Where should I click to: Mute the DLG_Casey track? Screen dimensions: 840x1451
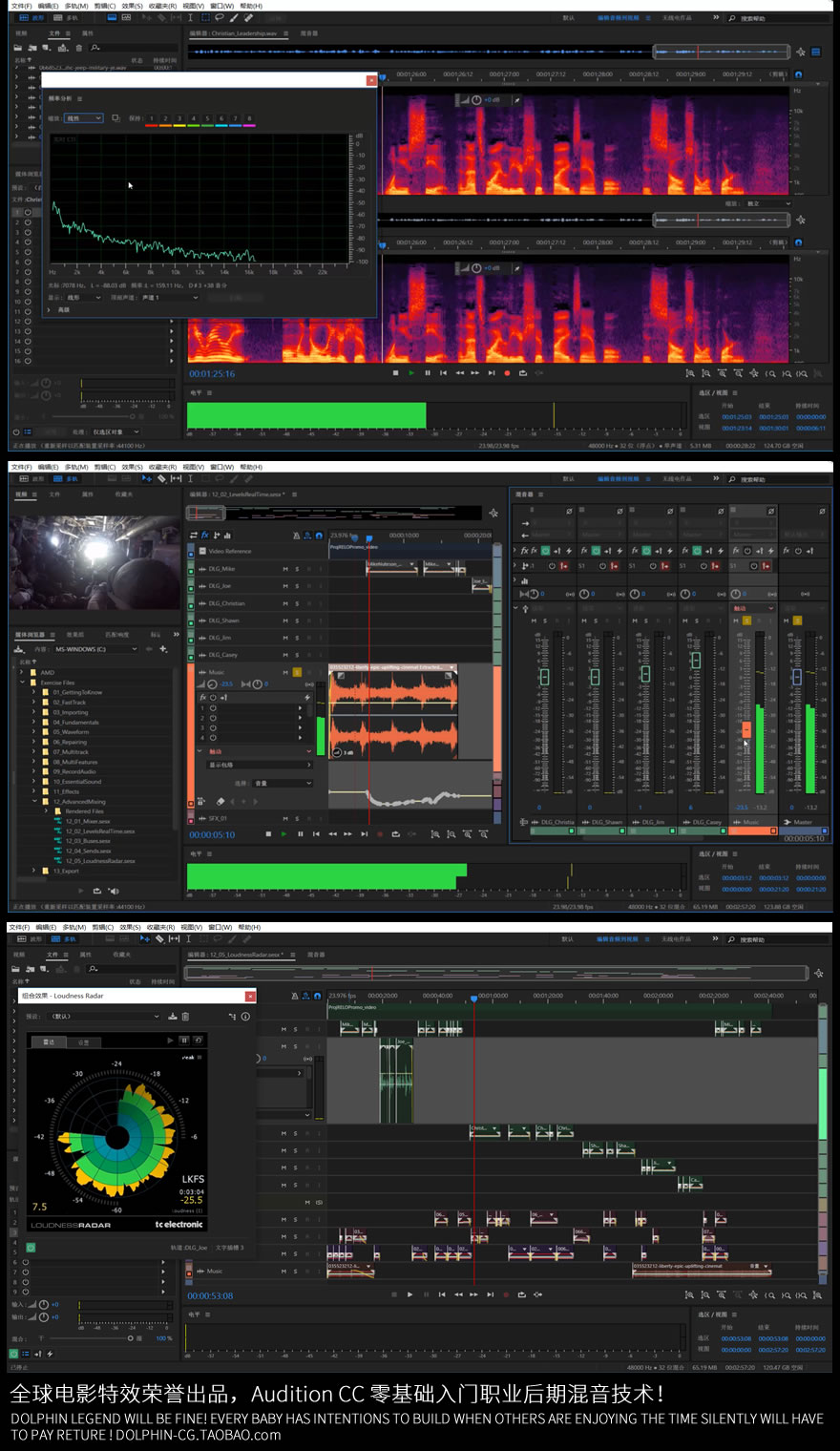click(x=285, y=655)
